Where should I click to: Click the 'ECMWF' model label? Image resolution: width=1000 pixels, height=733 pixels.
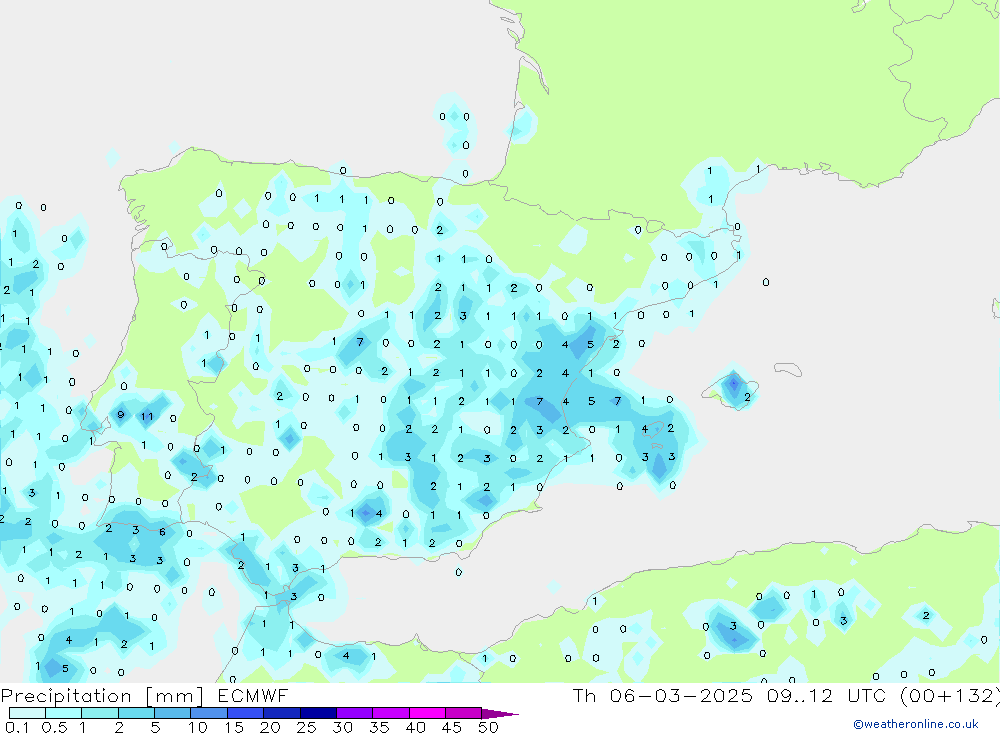(253, 695)
